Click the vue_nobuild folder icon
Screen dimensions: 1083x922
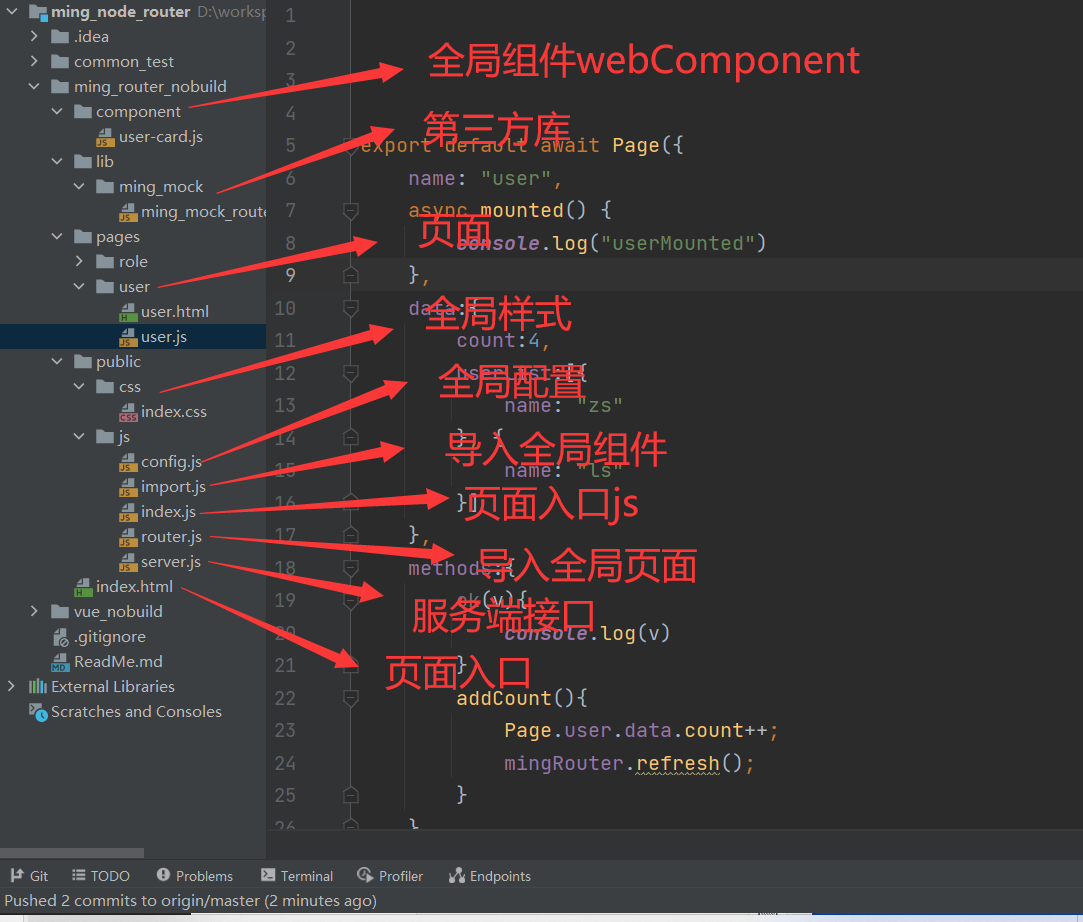tap(60, 611)
